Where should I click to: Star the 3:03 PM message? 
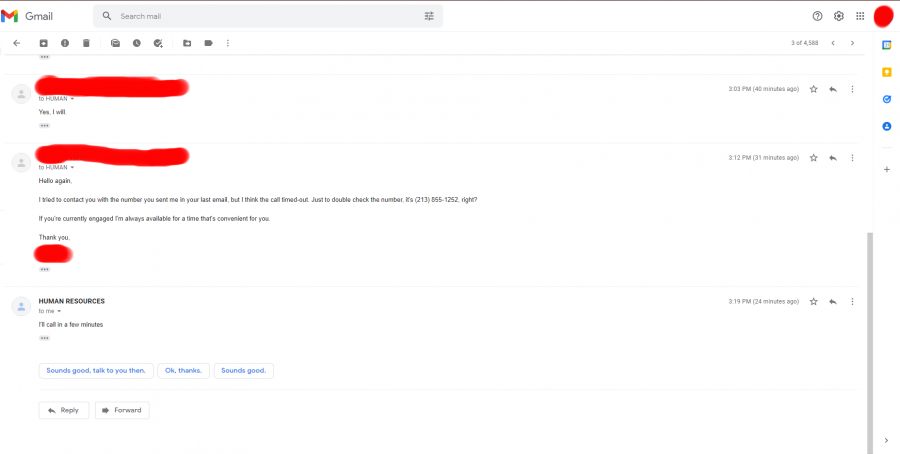813,89
